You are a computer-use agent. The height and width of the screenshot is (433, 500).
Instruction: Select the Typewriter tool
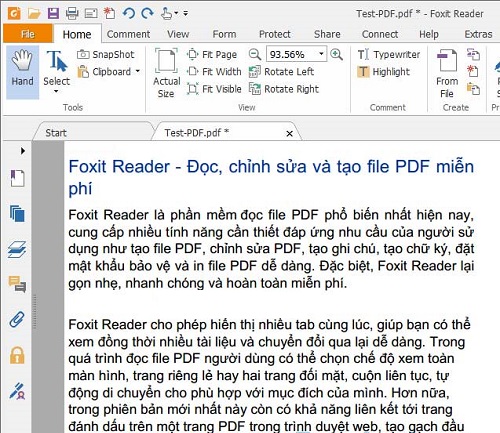(x=389, y=54)
